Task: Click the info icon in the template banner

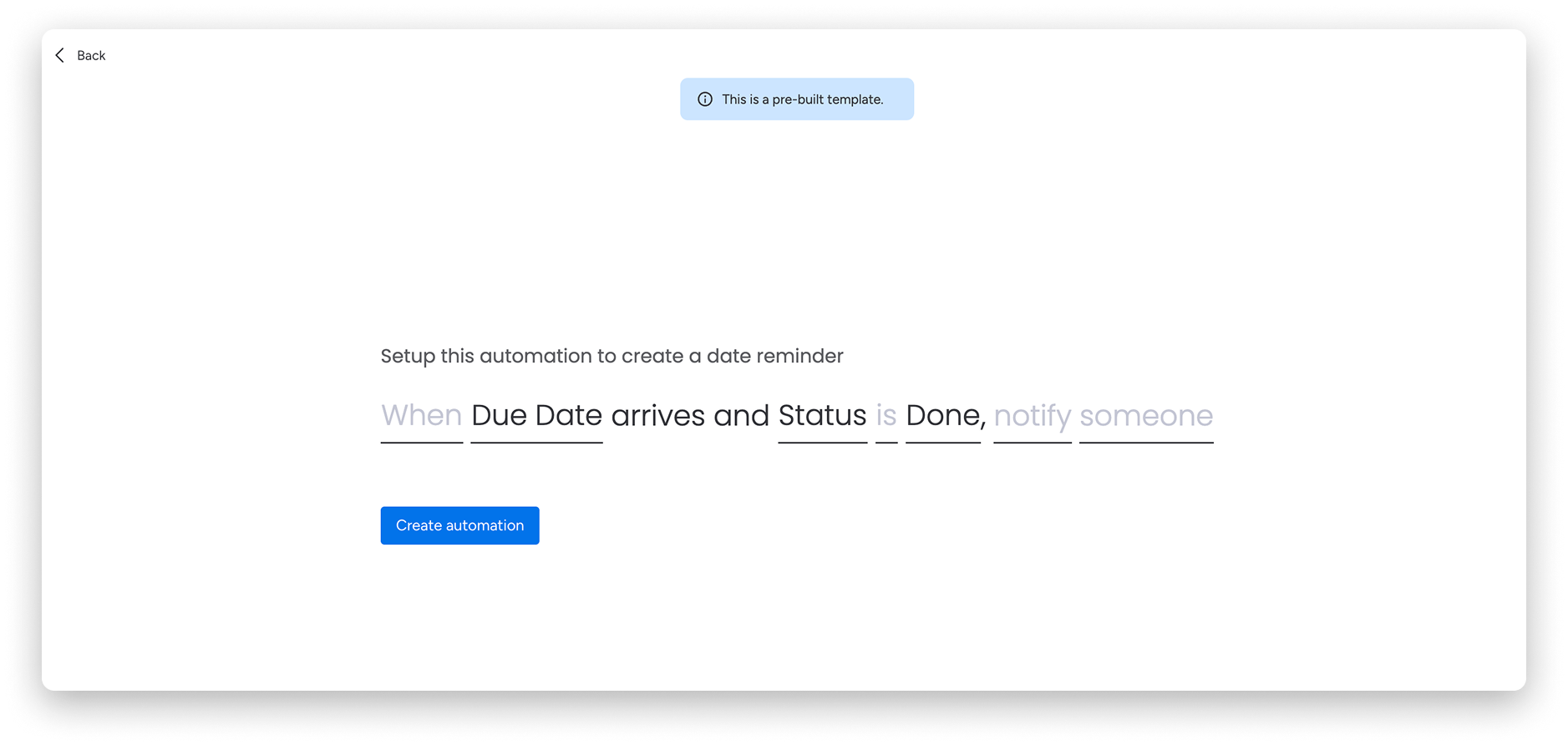Action: point(704,99)
